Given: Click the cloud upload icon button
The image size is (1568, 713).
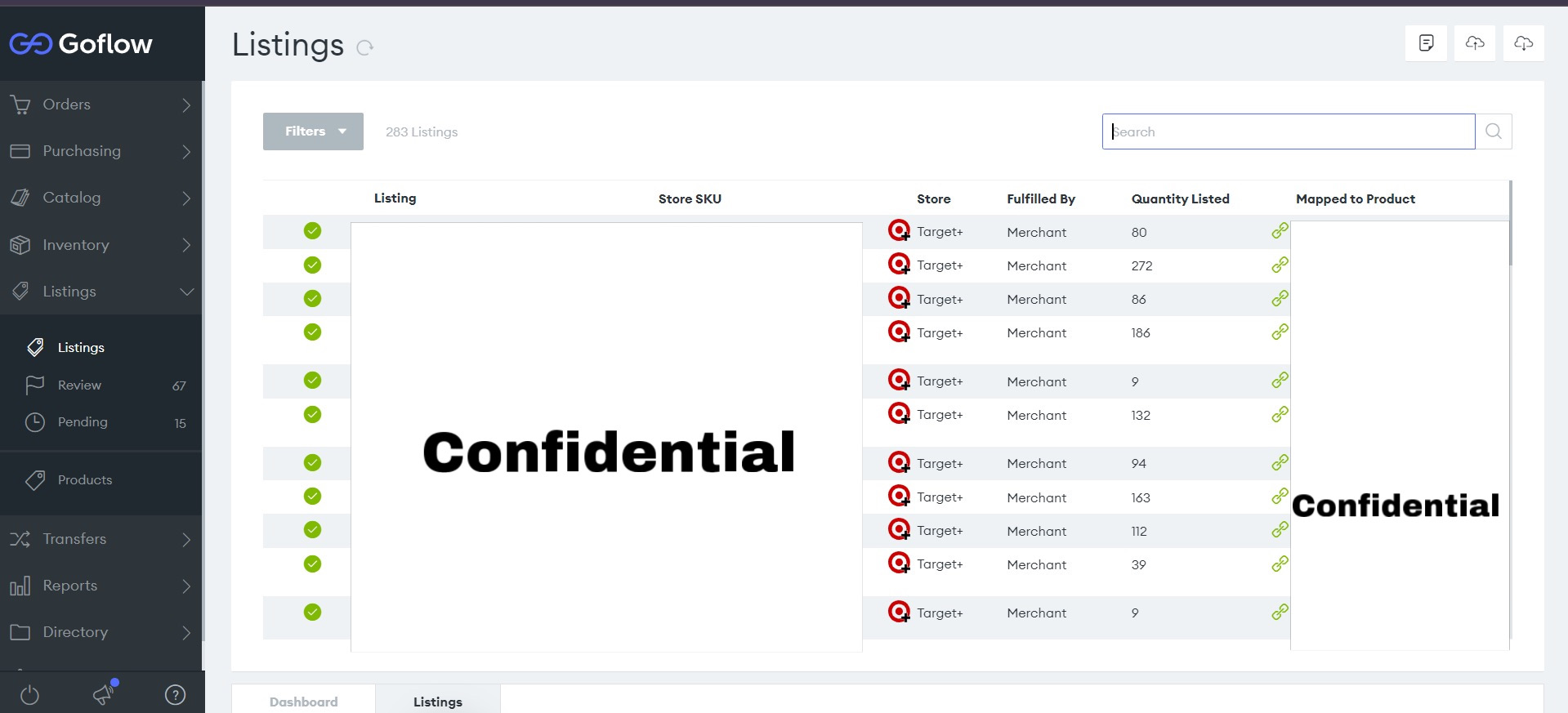Looking at the screenshot, I should [x=1475, y=43].
